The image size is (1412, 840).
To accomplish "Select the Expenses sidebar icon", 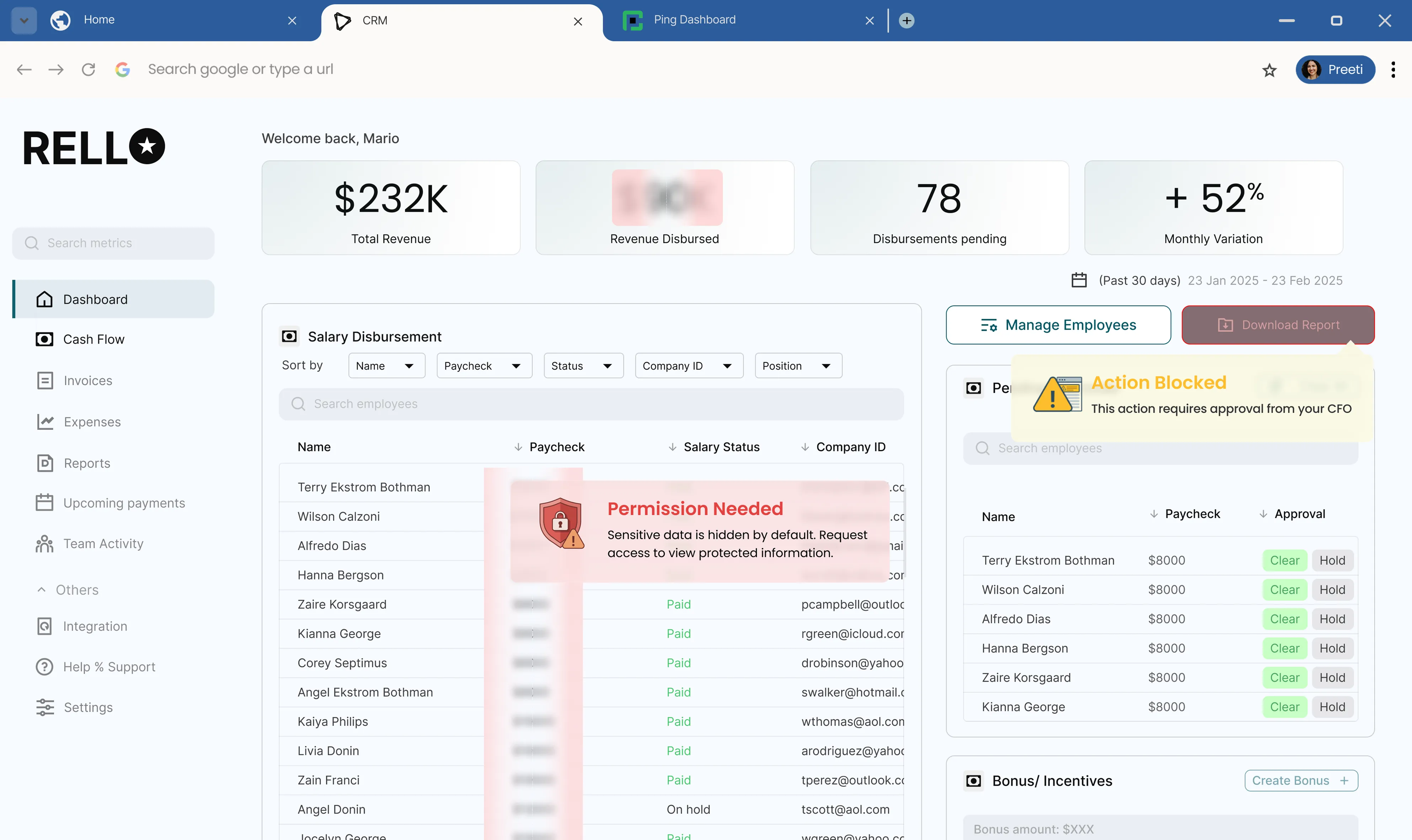I will [45, 422].
